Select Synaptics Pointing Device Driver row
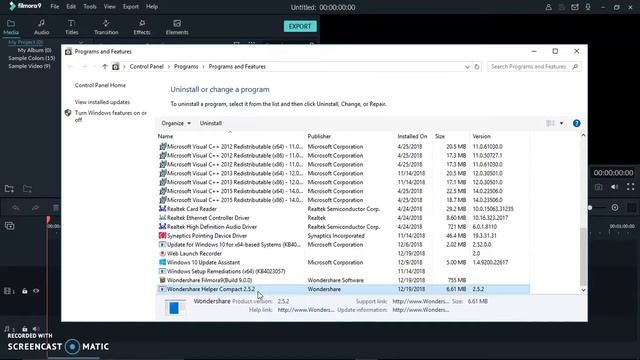Viewport: 640px width, 360px height. pyautogui.click(x=343, y=236)
